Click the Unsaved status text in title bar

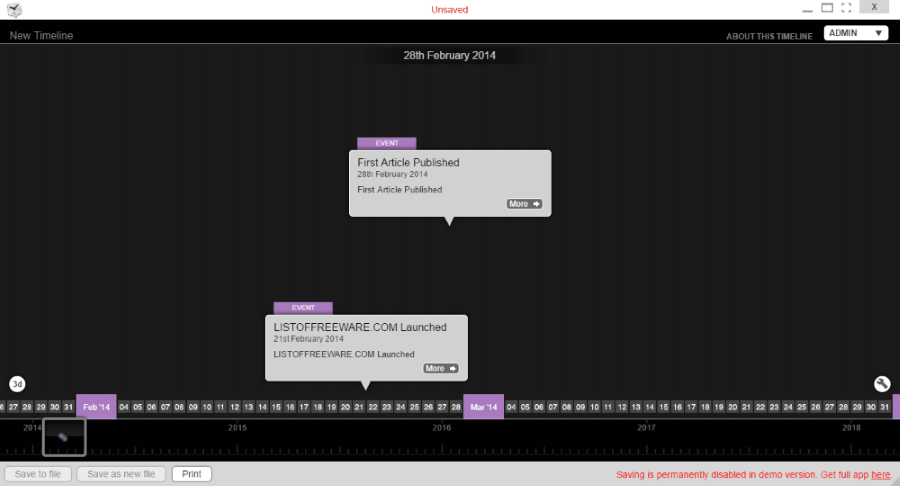tap(449, 10)
